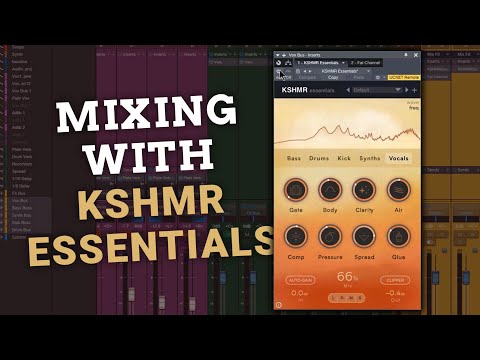Screen dimensions: 480x360
Task: Click the Compare button
Action: click(307, 77)
